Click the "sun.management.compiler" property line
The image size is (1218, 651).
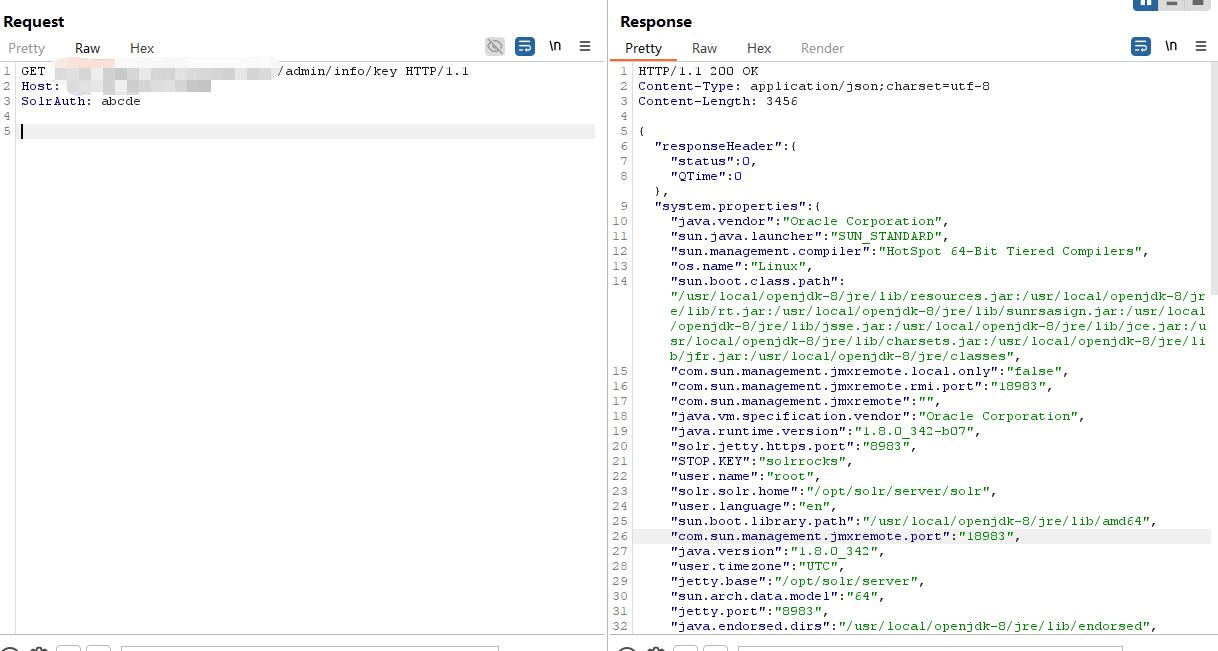(910, 251)
